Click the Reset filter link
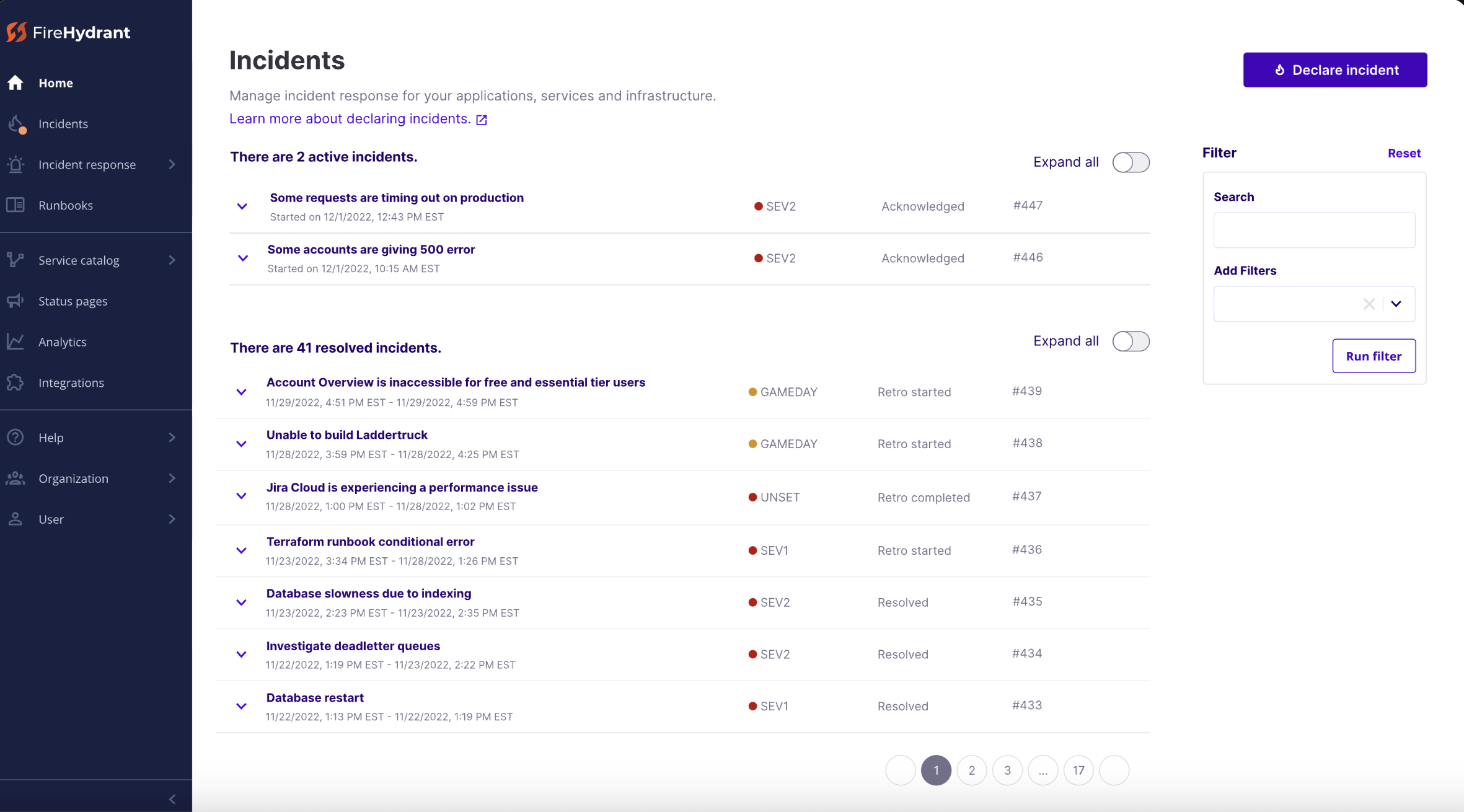 [x=1404, y=153]
